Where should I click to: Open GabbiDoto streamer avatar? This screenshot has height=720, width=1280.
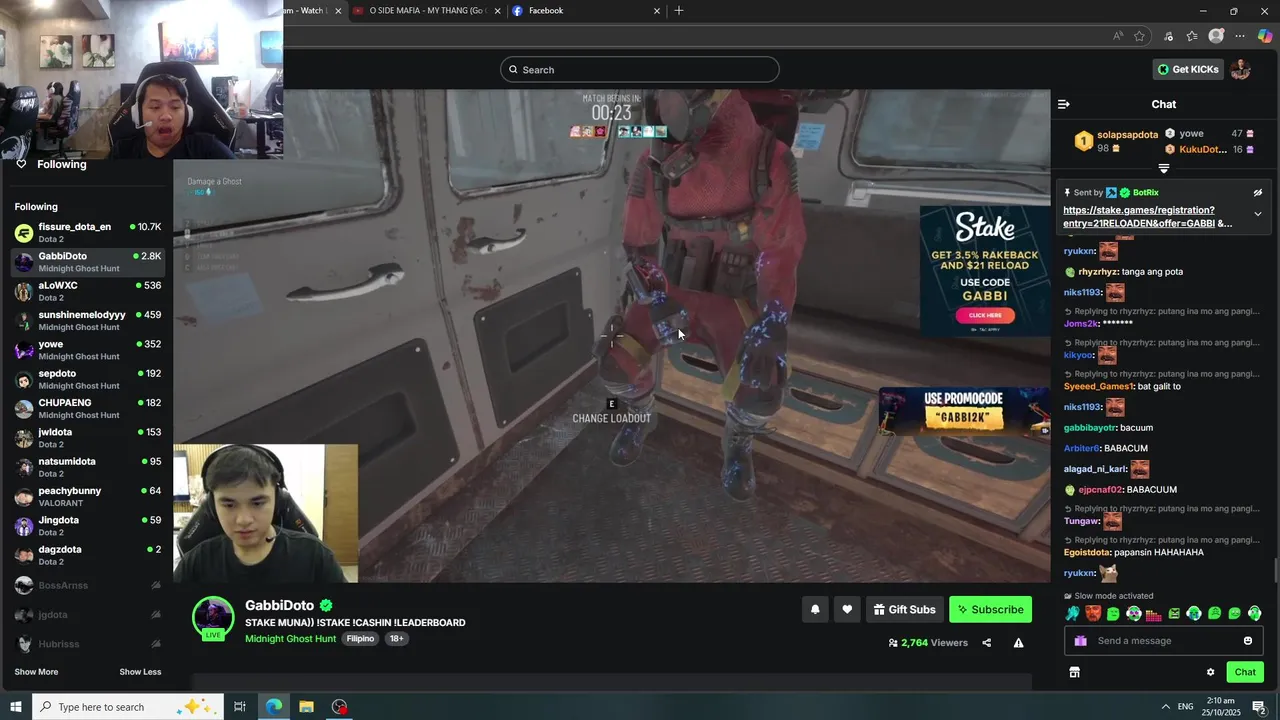pyautogui.click(x=213, y=618)
